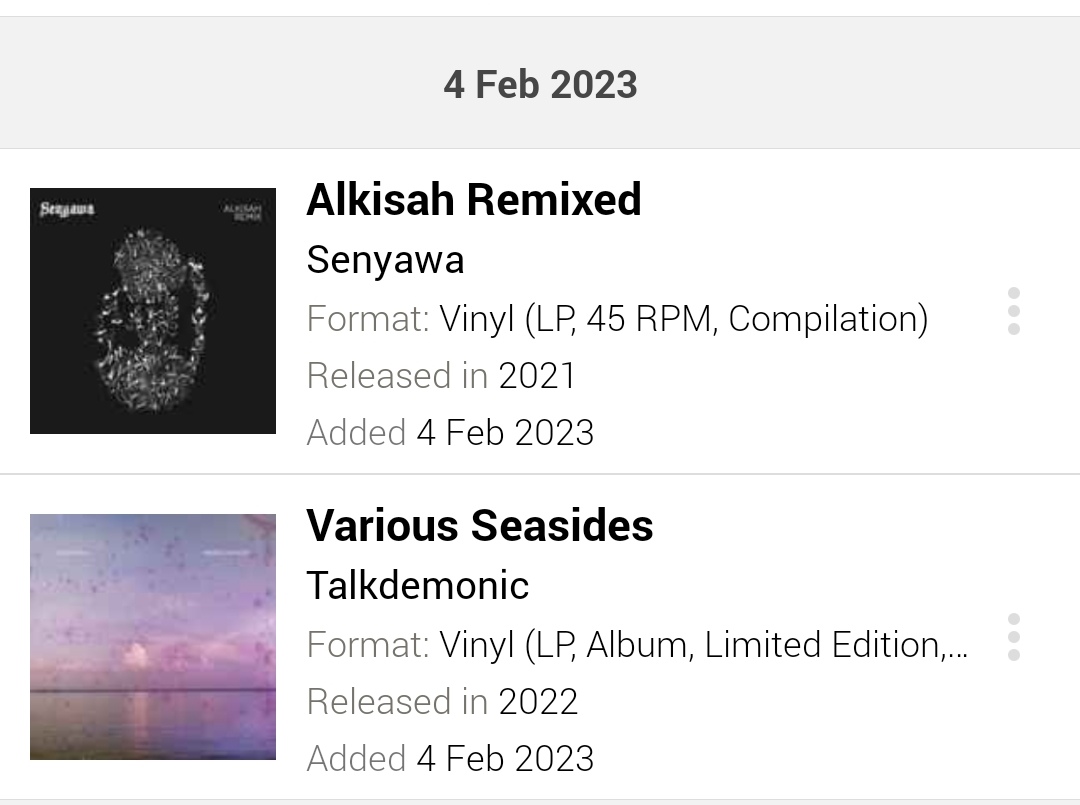Select the Alkisah Remixed title
Image resolution: width=1080 pixels, height=805 pixels.
tap(474, 200)
